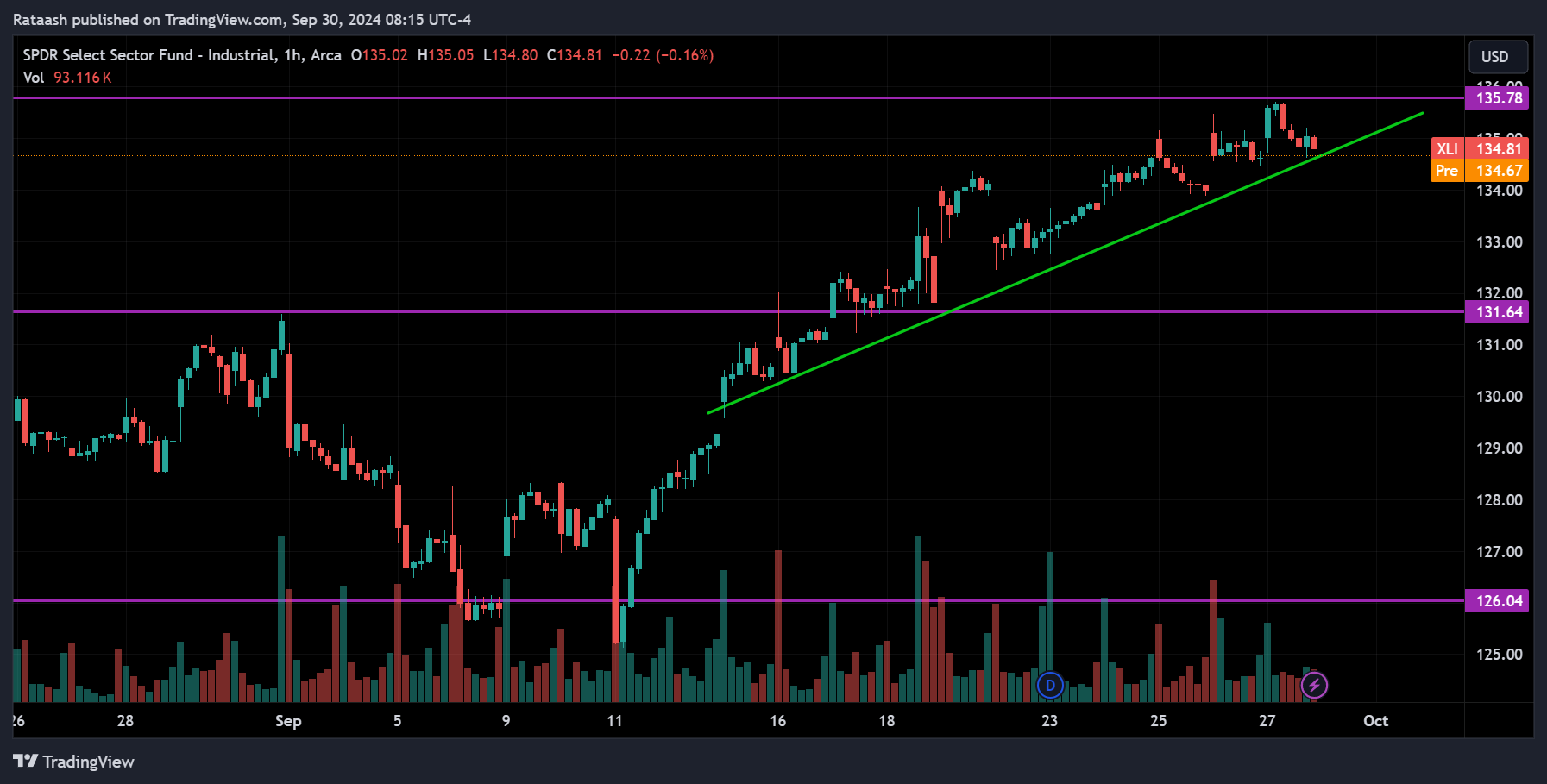1547x784 pixels.
Task: Click the open value O135.02 in legend
Action: [x=379, y=55]
